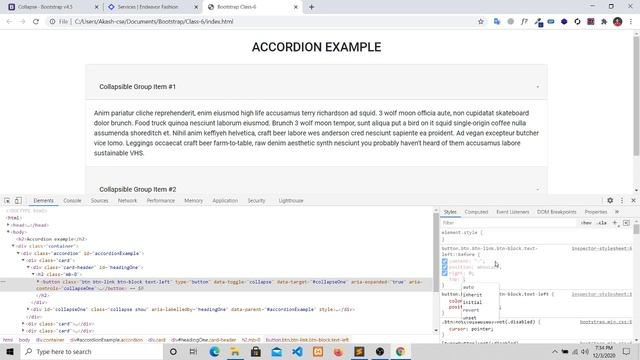Open Microsoft Store from the taskbar
Screen dimensions: 640x360
(256, 351)
